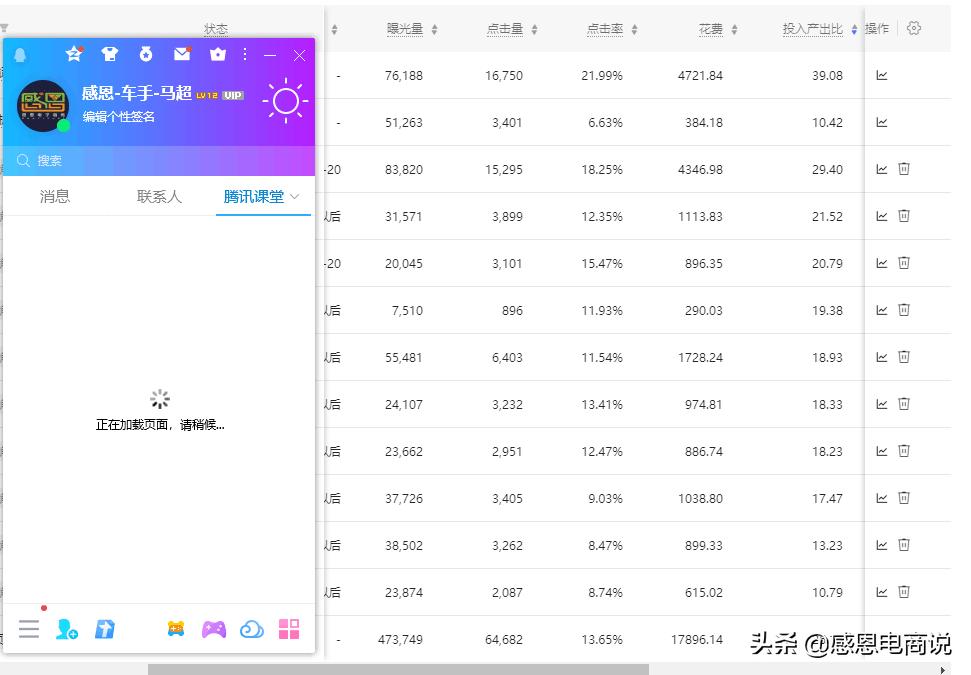This screenshot has height=675, width=971.
Task: Switch to the 联系人 tab
Action: [158, 197]
